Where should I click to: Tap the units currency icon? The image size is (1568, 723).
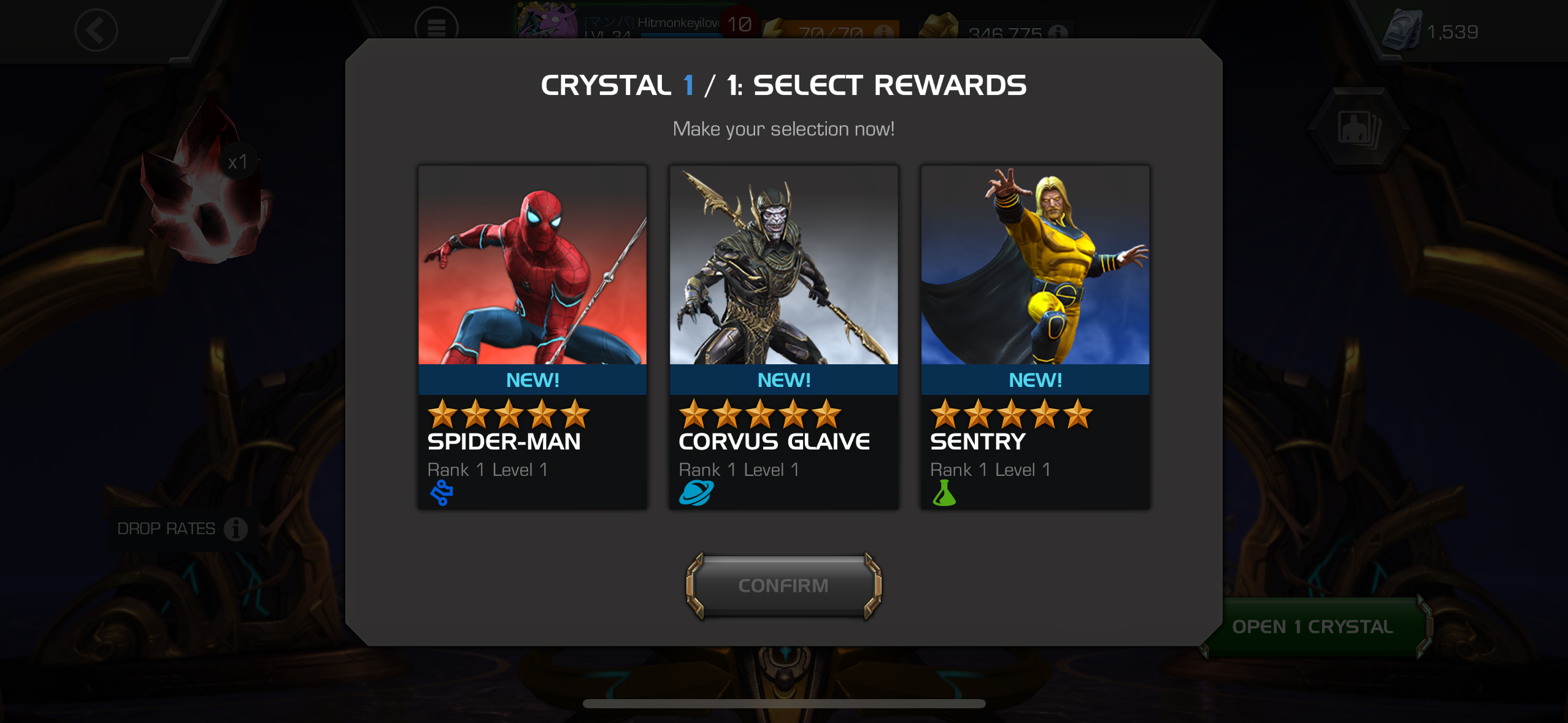point(1402,29)
